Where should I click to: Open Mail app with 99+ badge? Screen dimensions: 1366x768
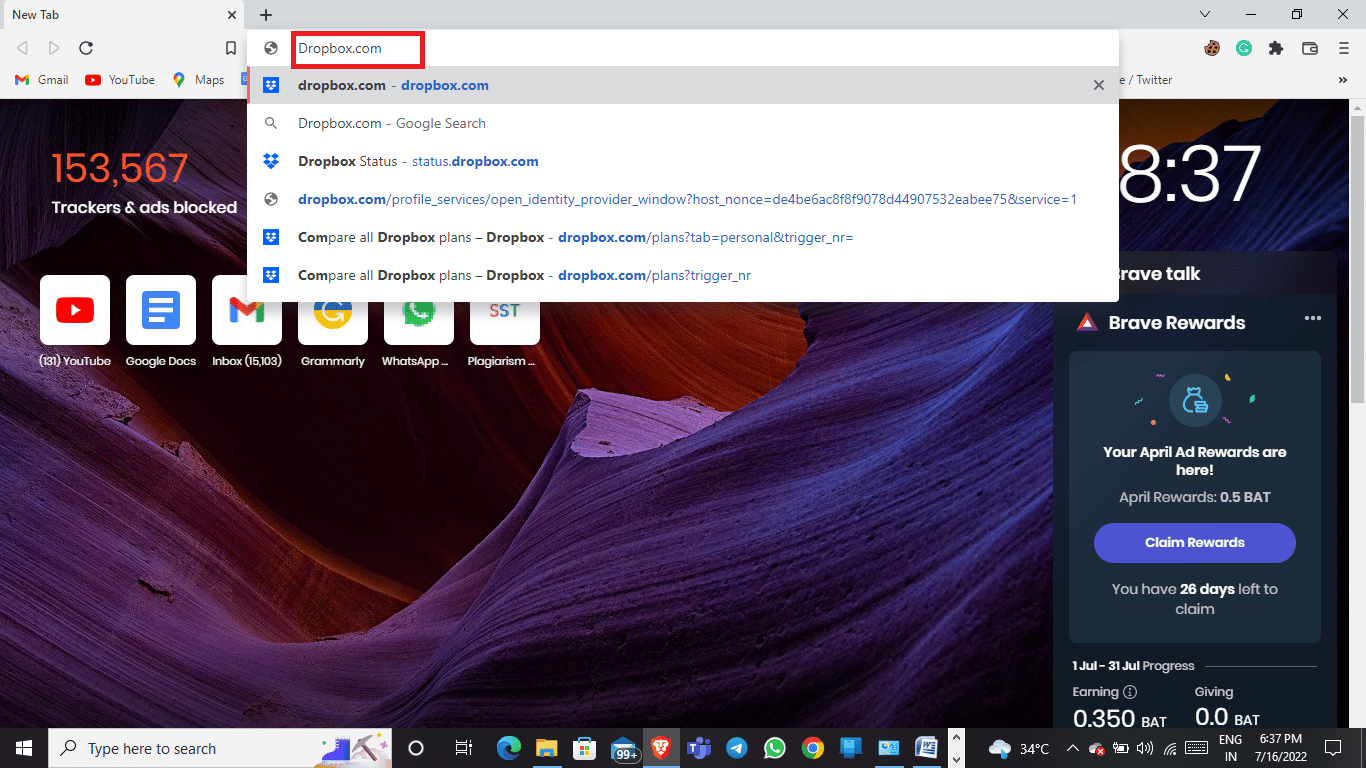click(x=624, y=748)
